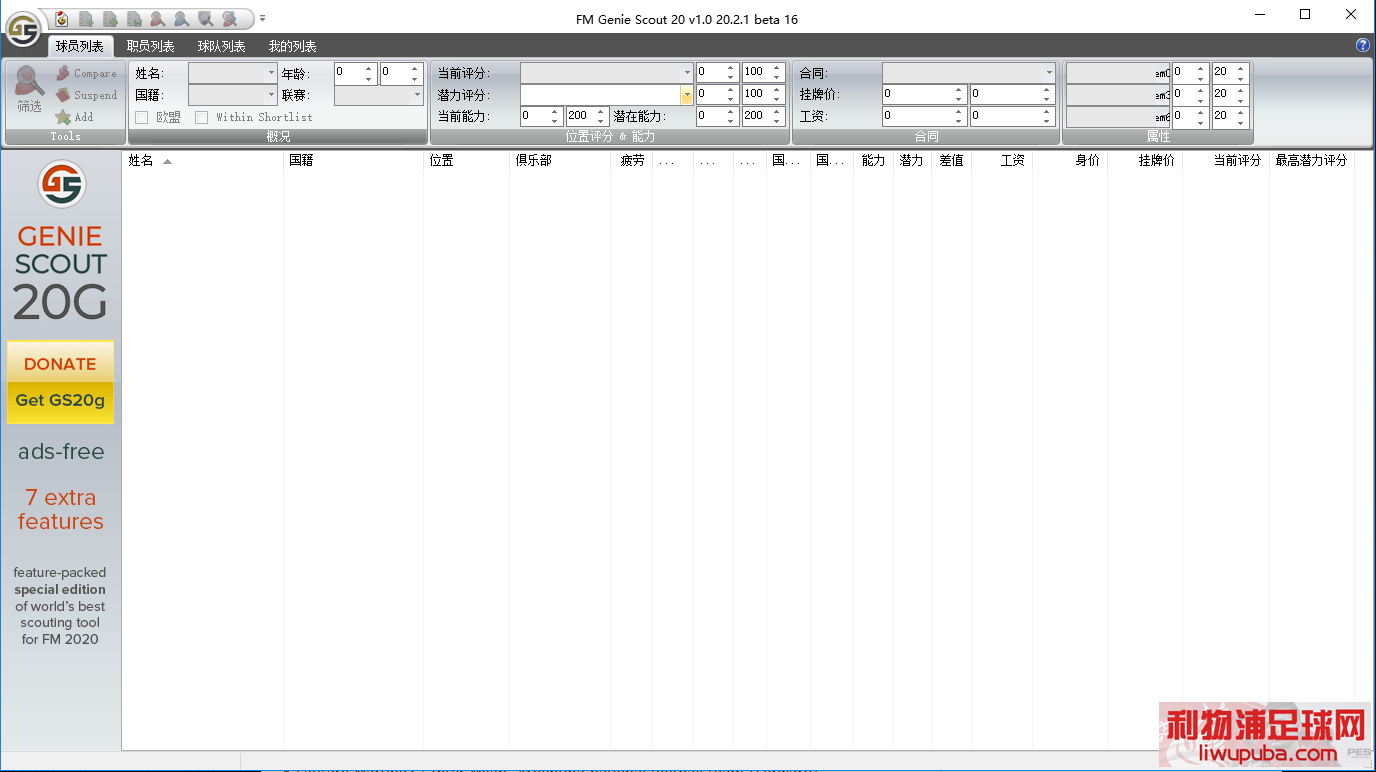
Task: Sort by the 疲劳 column header
Action: (632, 160)
